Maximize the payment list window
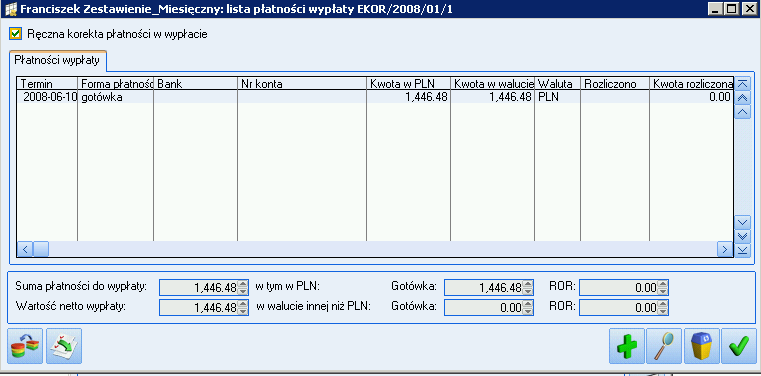 [x=732, y=9]
